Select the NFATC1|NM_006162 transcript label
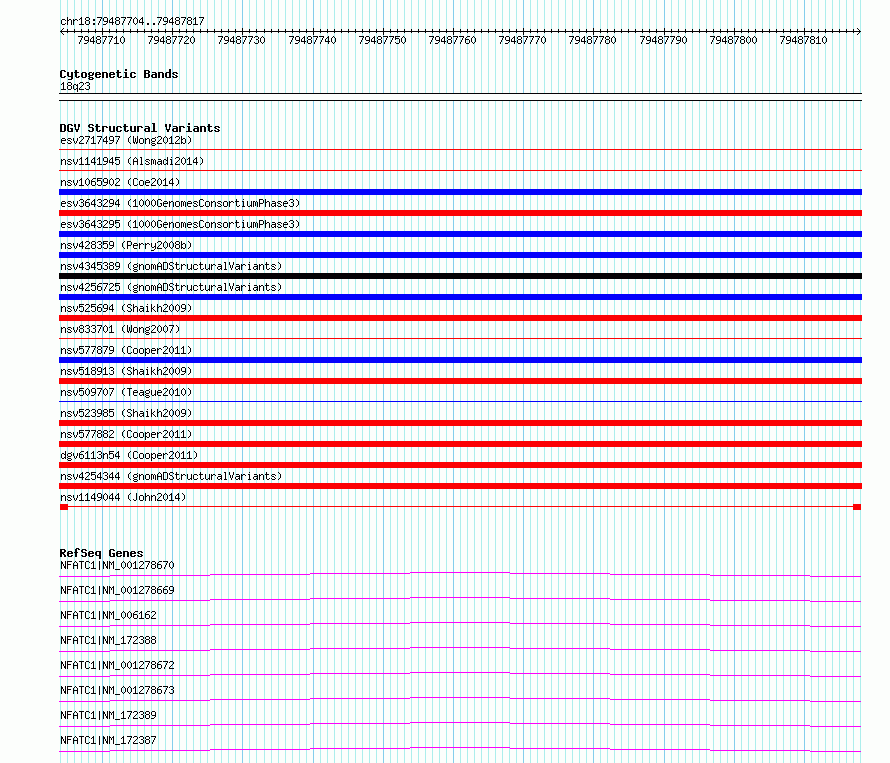 (x=108, y=615)
